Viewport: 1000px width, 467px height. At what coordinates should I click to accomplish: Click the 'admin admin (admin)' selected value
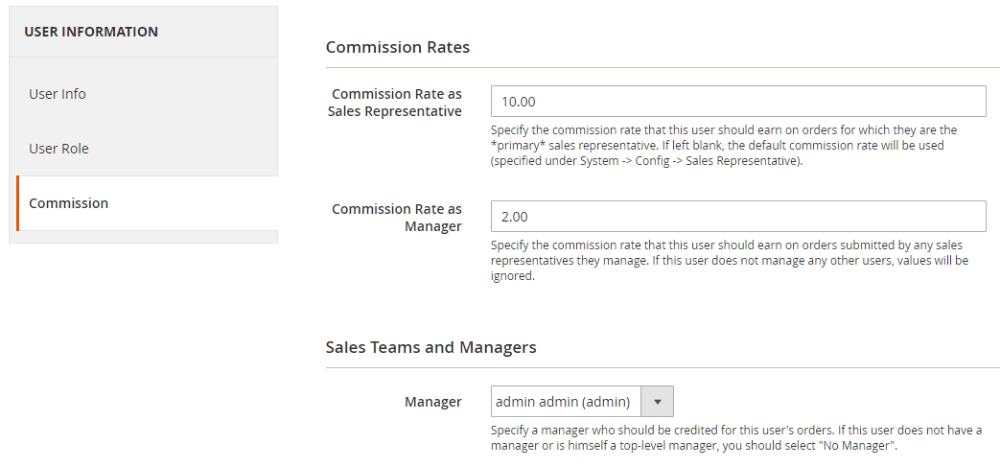click(563, 402)
